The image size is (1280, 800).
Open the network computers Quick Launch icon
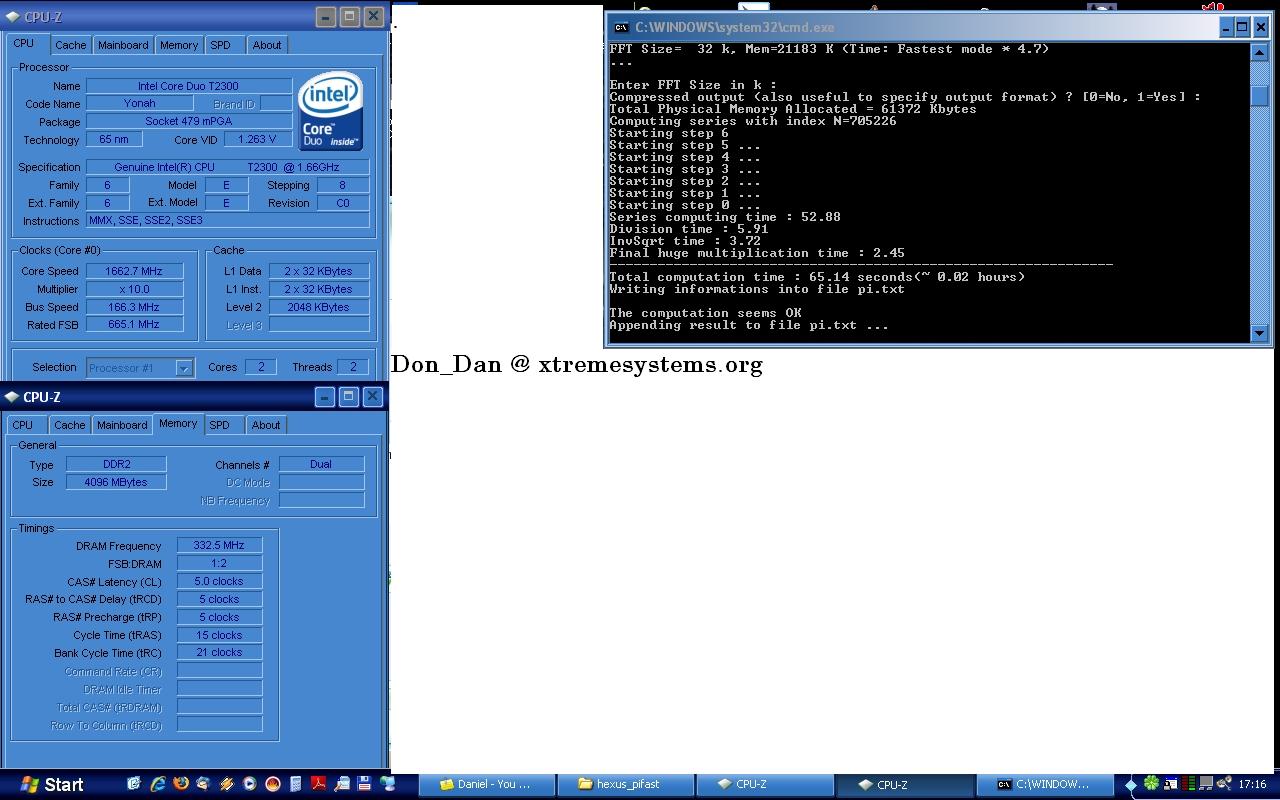coord(388,784)
